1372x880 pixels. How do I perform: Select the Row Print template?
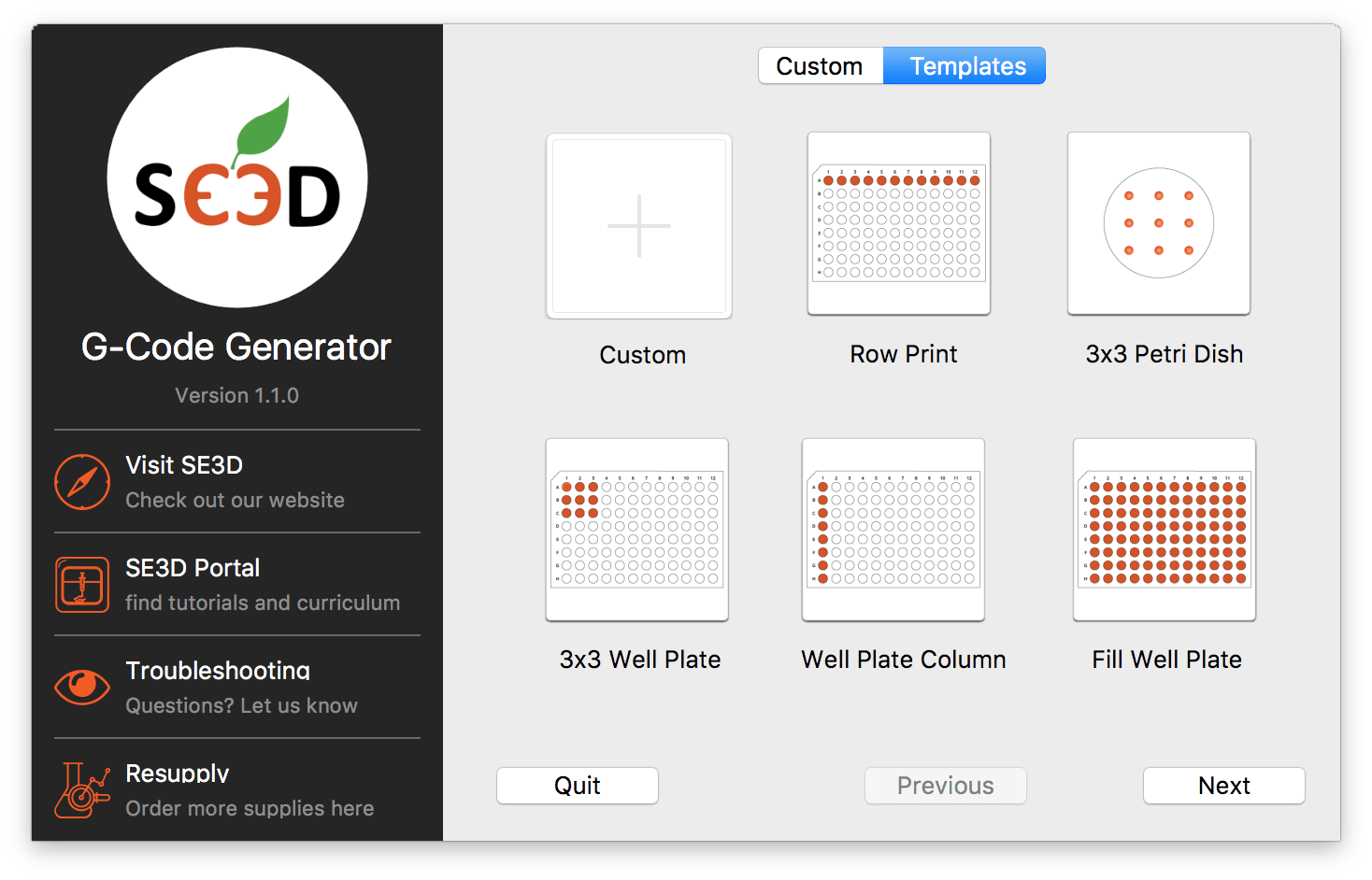pyautogui.click(x=898, y=224)
